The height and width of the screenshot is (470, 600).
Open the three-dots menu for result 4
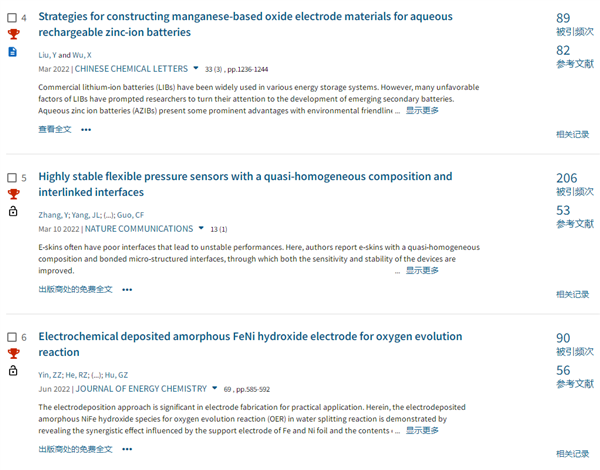[86, 130]
